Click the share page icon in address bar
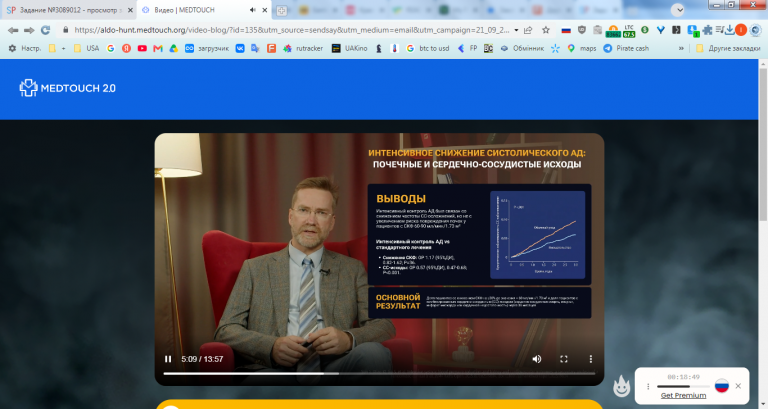Screen dimensions: 768x409 (x=528, y=30)
